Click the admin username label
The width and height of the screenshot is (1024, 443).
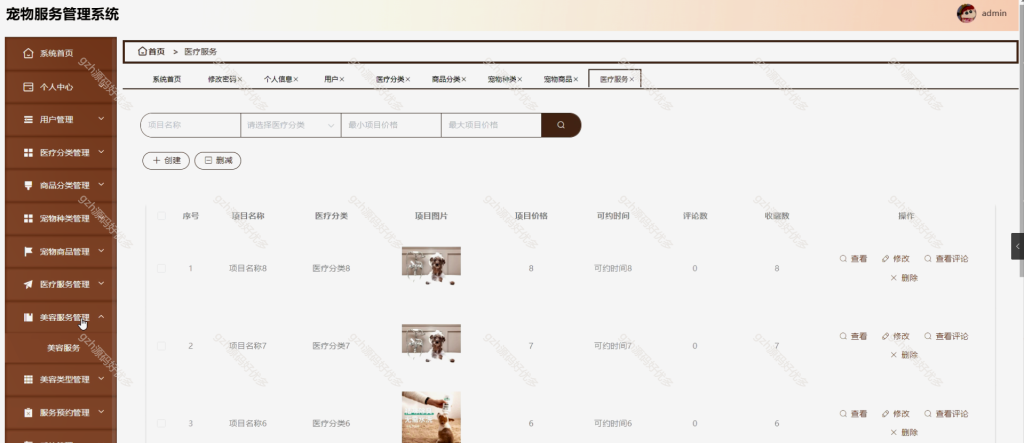994,13
